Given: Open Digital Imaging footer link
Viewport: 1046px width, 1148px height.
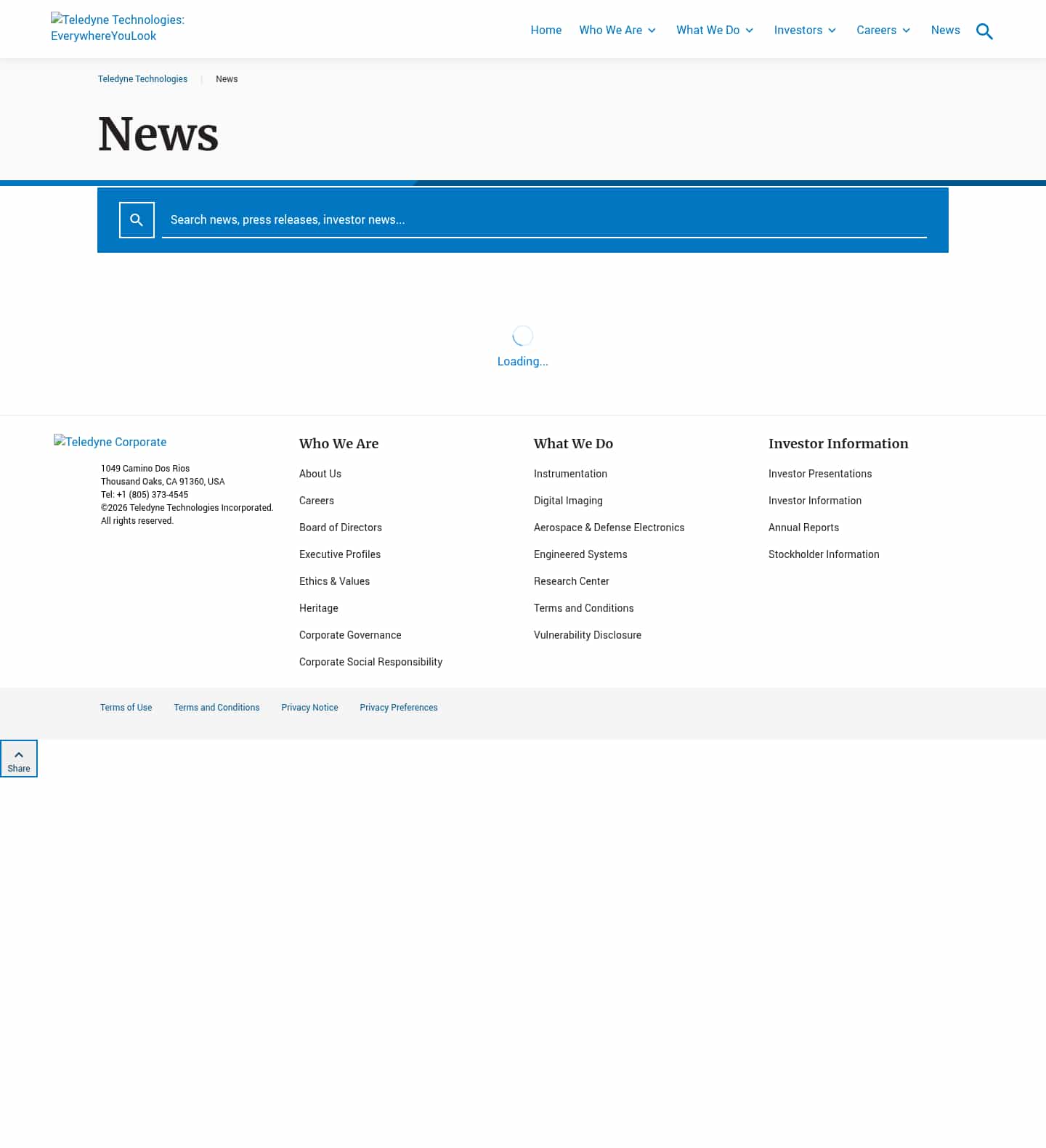Looking at the screenshot, I should coord(568,501).
